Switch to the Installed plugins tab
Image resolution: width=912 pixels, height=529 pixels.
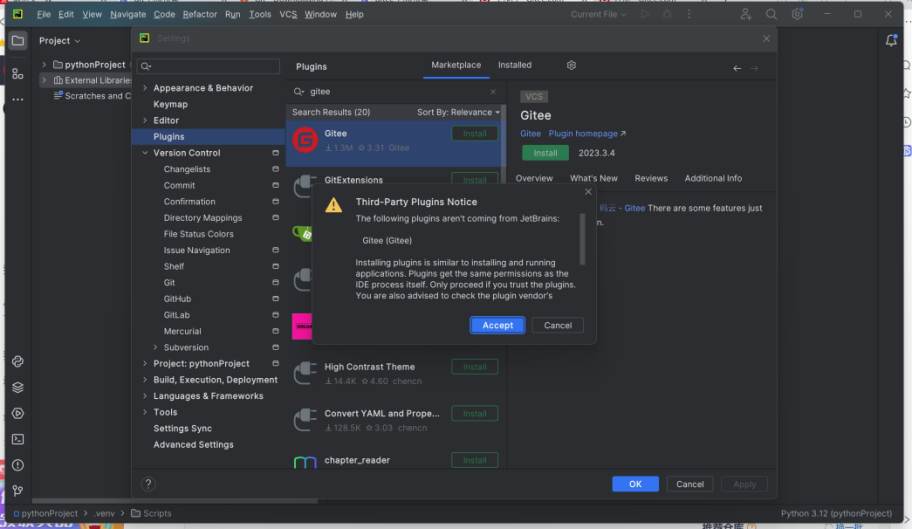(515, 65)
